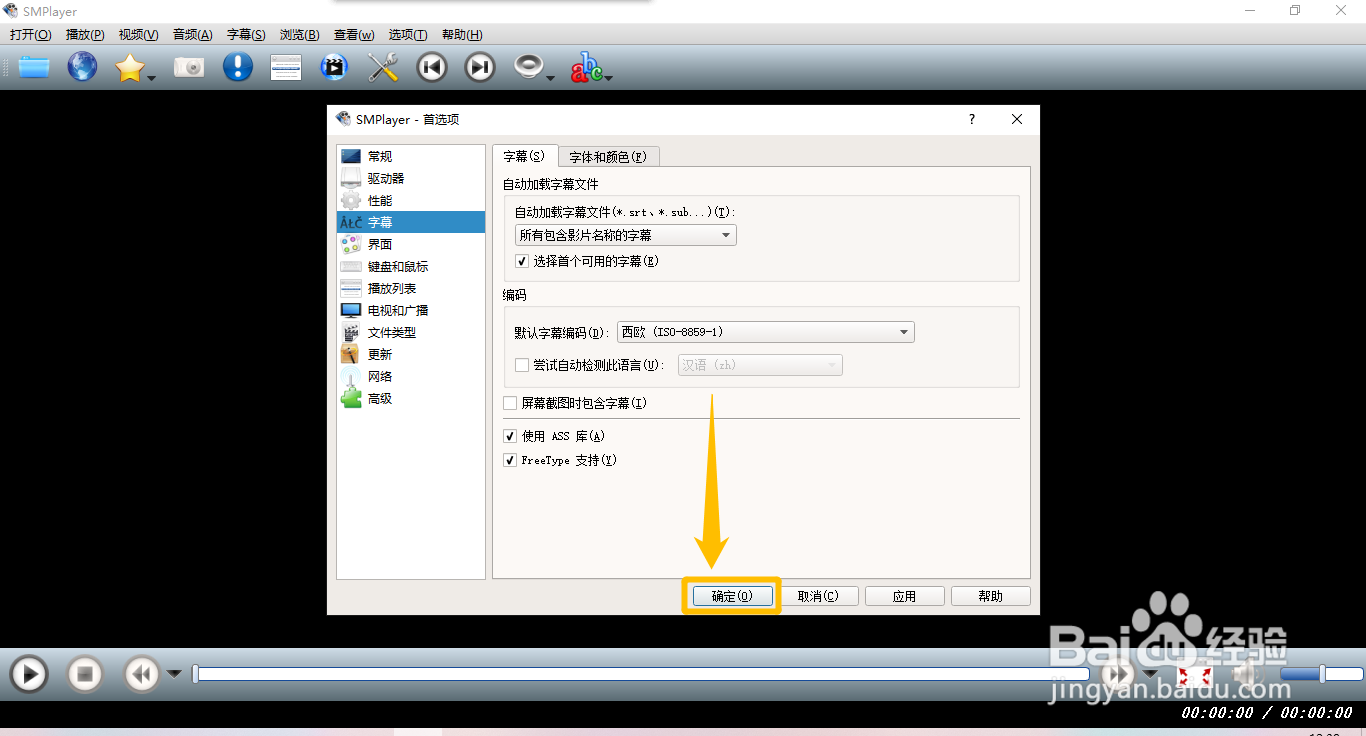Click the abc subtitle toolbar icon

586,68
